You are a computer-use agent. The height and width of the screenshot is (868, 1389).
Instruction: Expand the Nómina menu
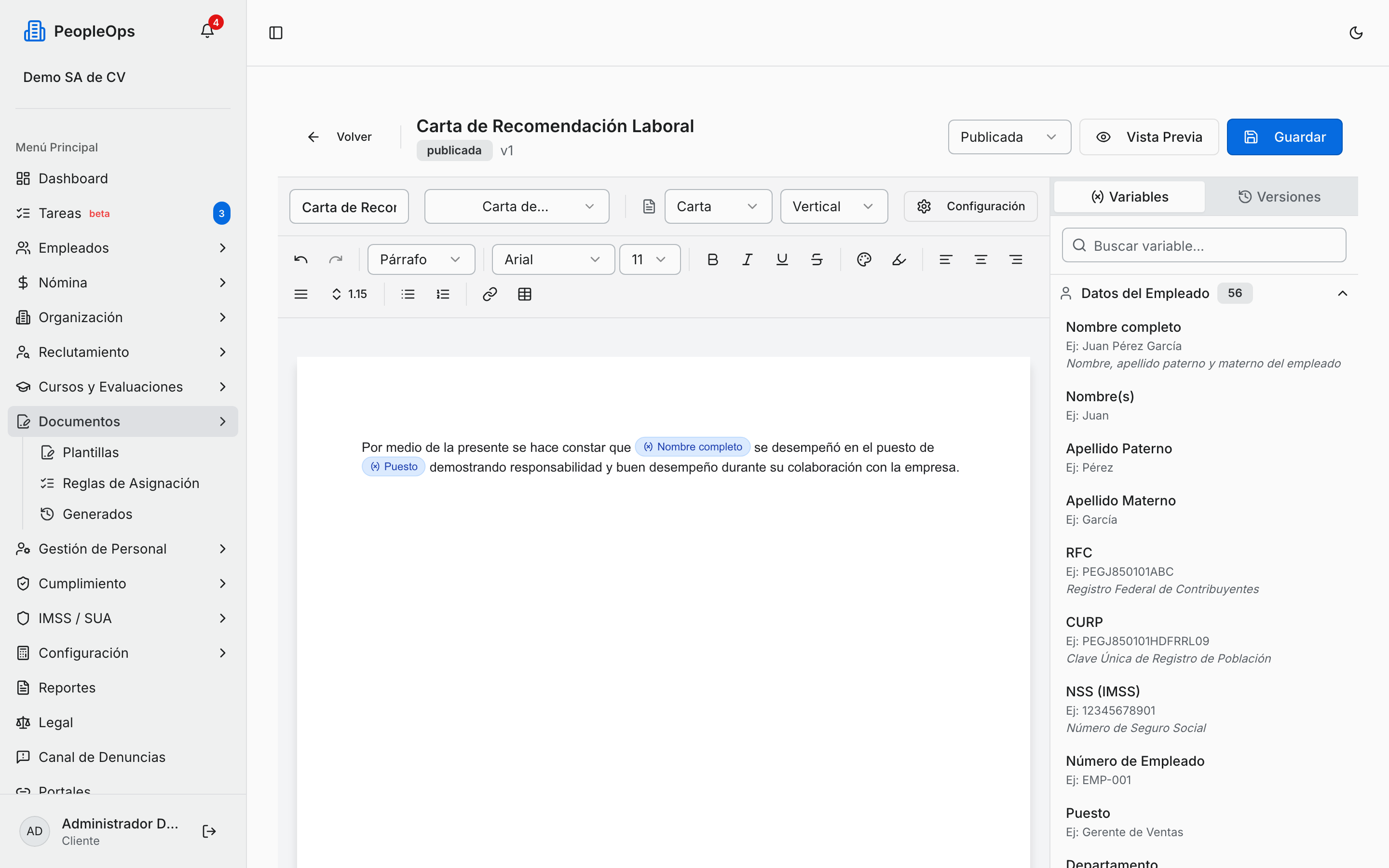coord(123,283)
